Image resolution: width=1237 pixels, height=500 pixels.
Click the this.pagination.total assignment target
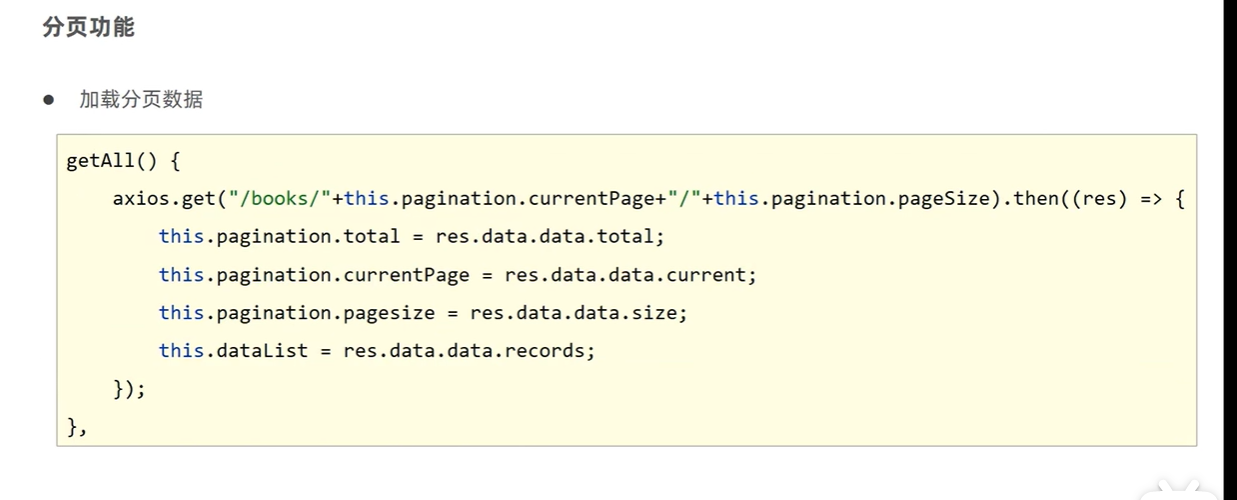pos(279,237)
